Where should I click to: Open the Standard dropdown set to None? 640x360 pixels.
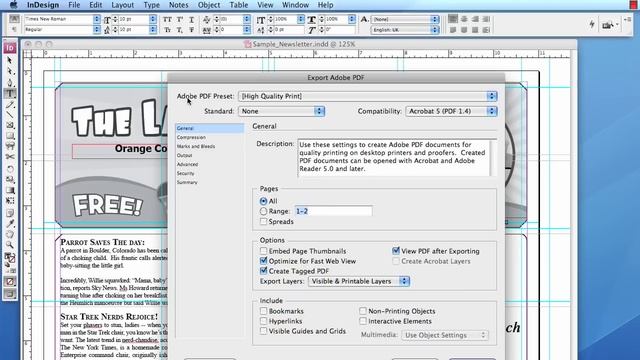coord(282,111)
